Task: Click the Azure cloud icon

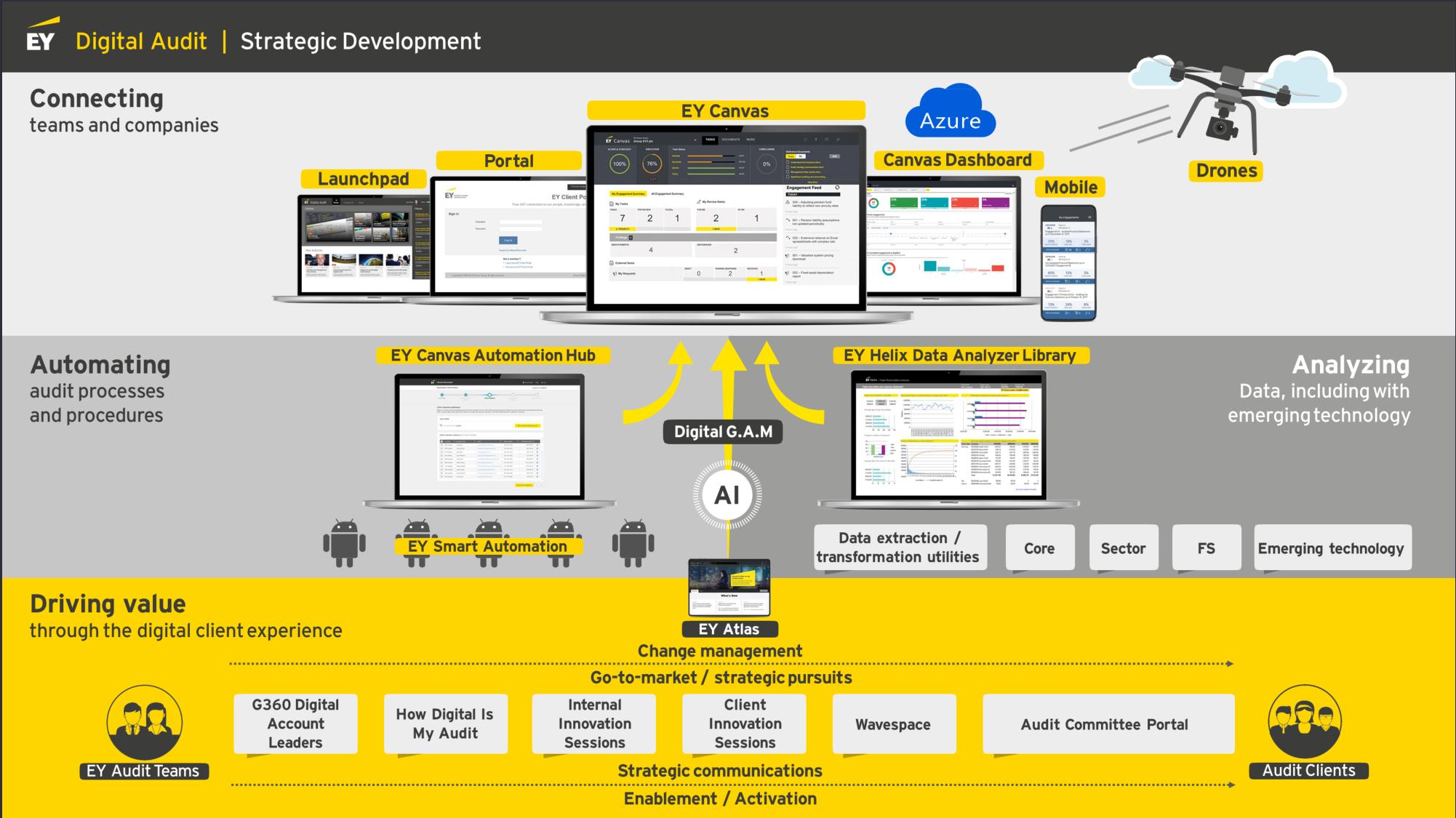Action: pyautogui.click(x=950, y=111)
